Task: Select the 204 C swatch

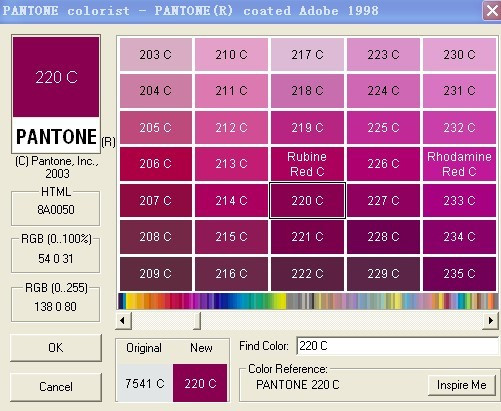Action: [156, 91]
